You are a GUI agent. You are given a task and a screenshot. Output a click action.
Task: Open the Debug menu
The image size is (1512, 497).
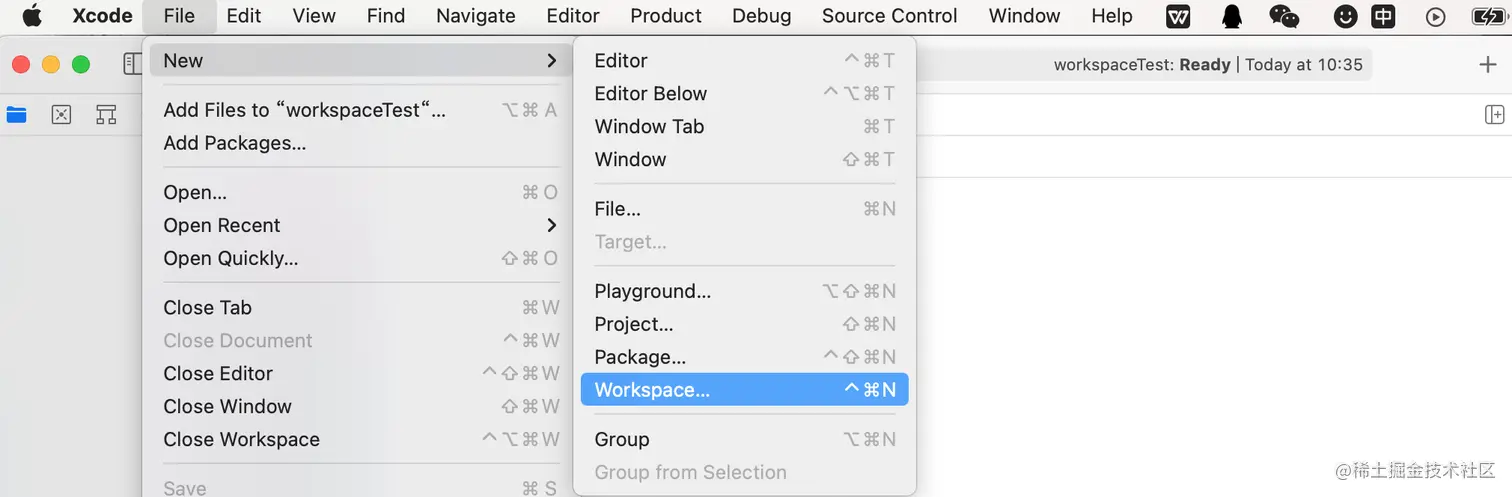(761, 16)
